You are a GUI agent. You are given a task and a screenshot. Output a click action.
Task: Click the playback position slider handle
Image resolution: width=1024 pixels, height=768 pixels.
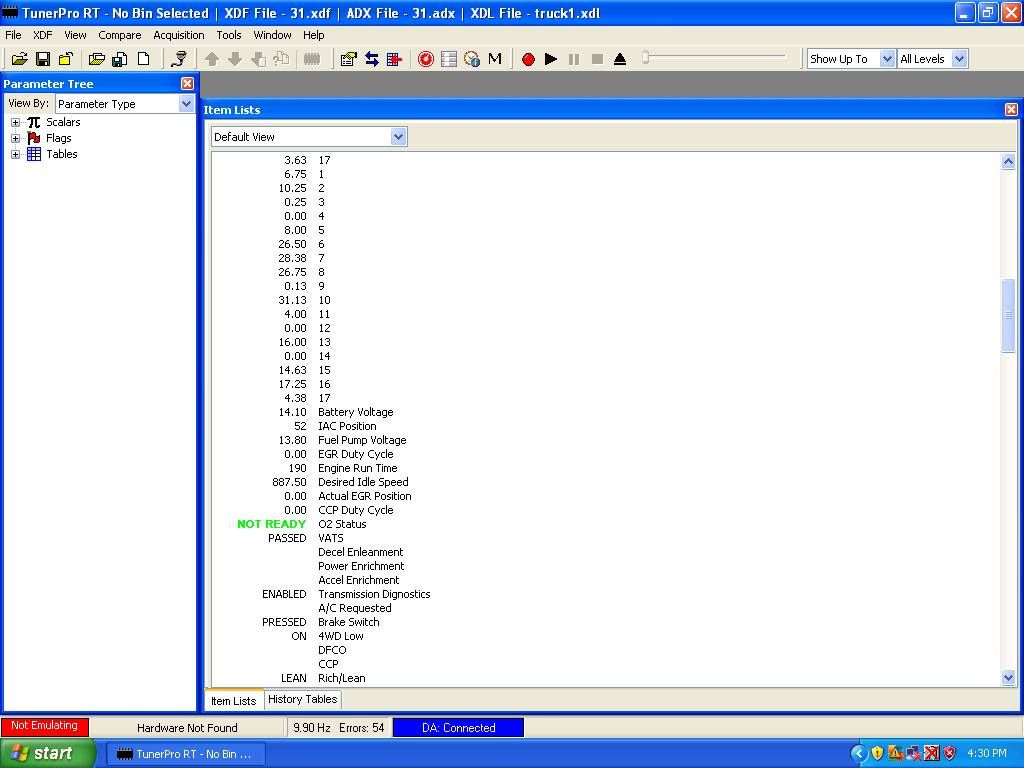(x=646, y=58)
